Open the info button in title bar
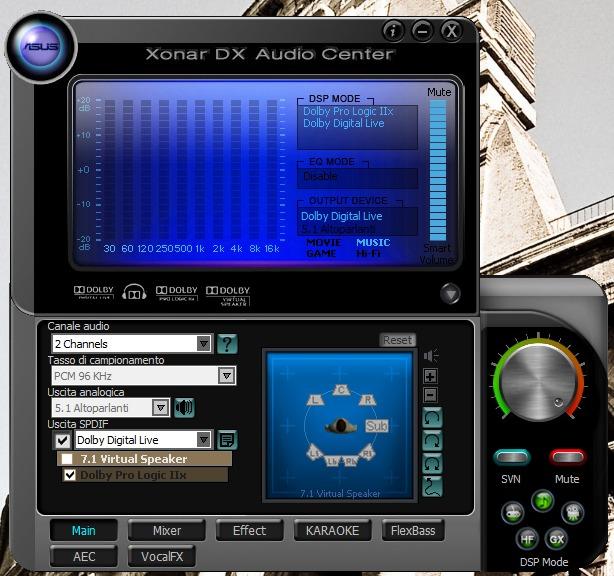 tap(393, 31)
